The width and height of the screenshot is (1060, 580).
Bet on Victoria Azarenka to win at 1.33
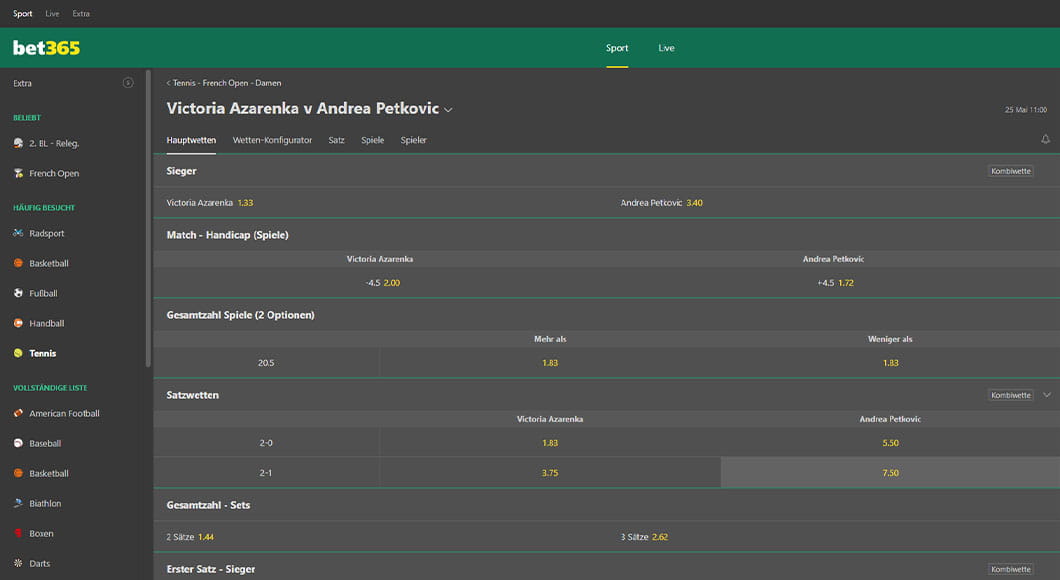coord(210,203)
